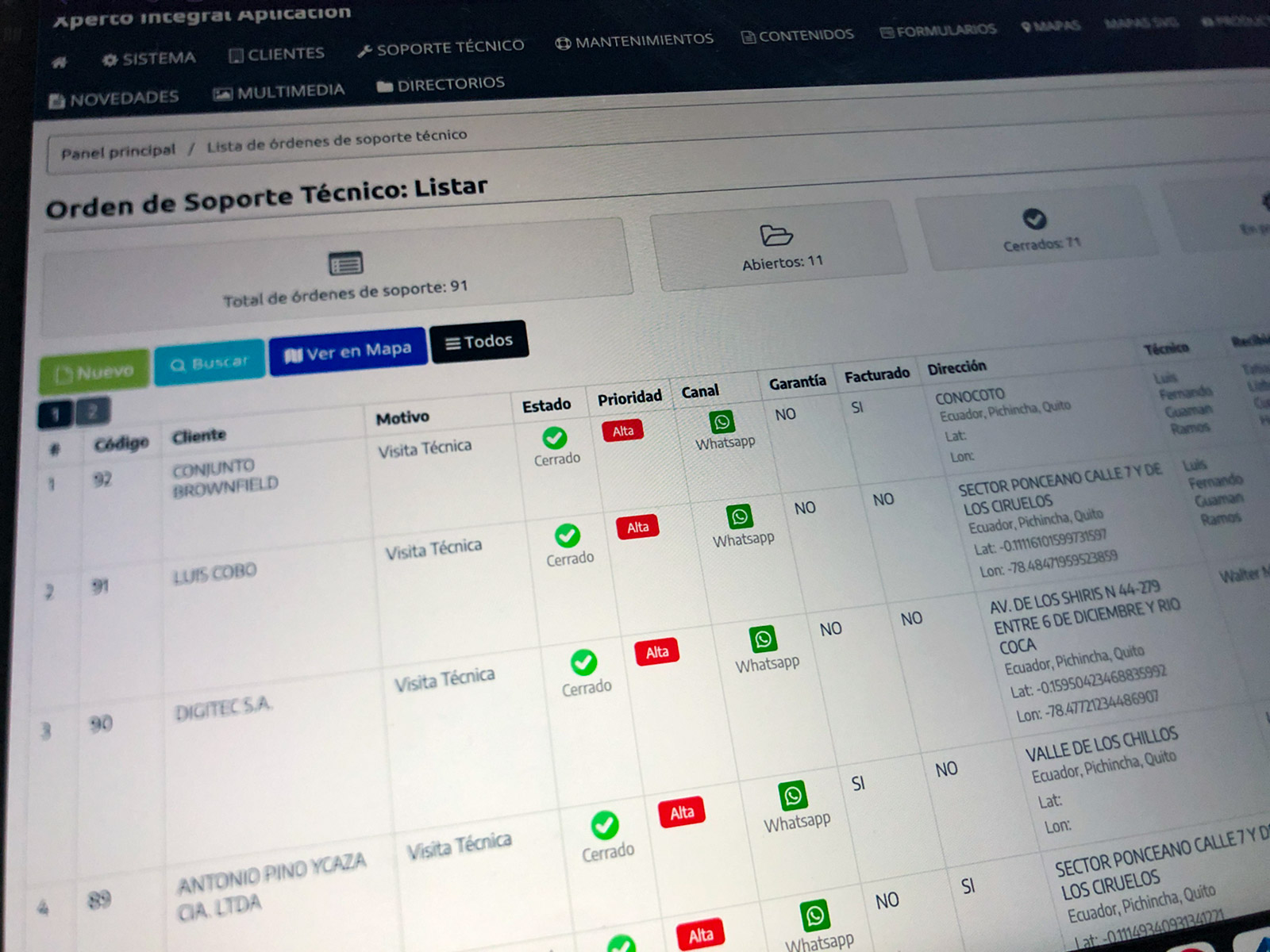
Task: Click the WhatsApp icon for order 90
Action: (x=763, y=639)
